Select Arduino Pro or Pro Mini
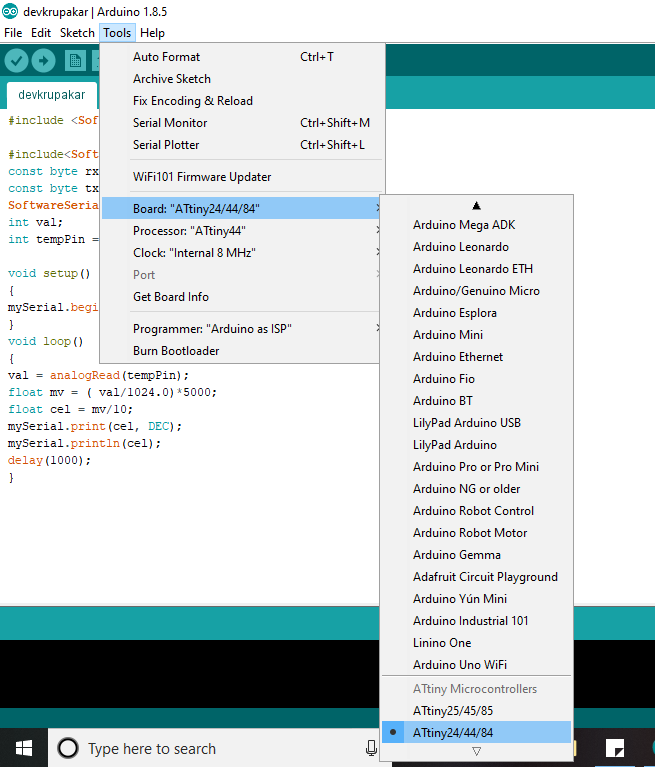The width and height of the screenshot is (655, 767). coord(476,467)
